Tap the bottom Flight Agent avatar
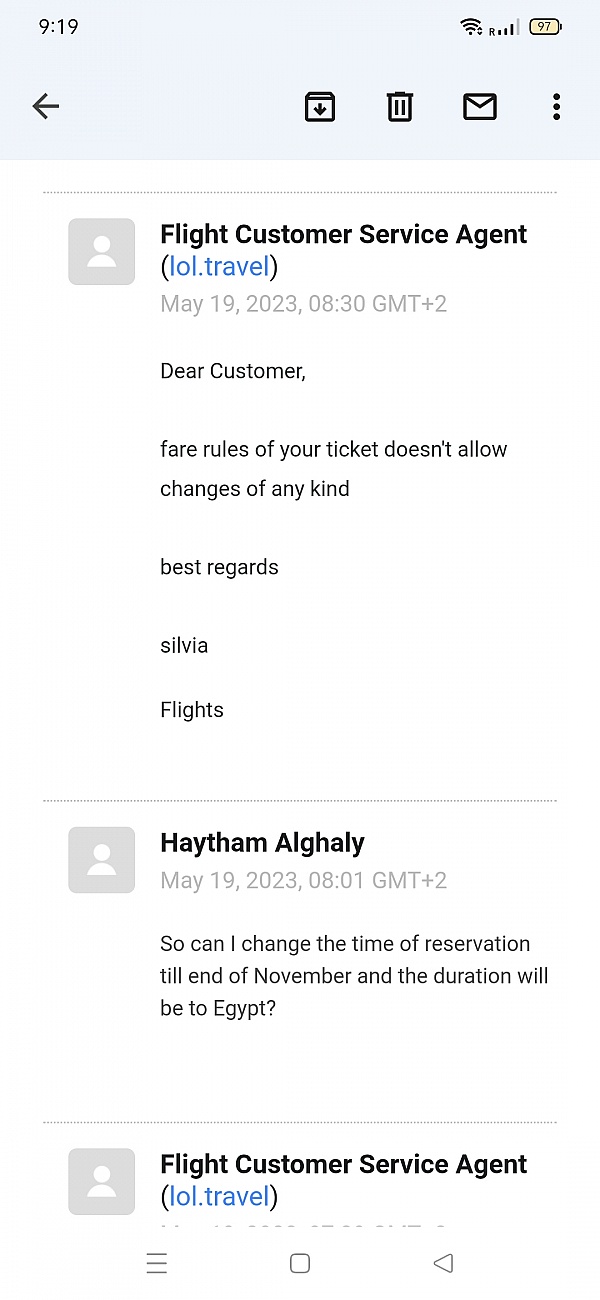600x1300 pixels. pos(101,1181)
